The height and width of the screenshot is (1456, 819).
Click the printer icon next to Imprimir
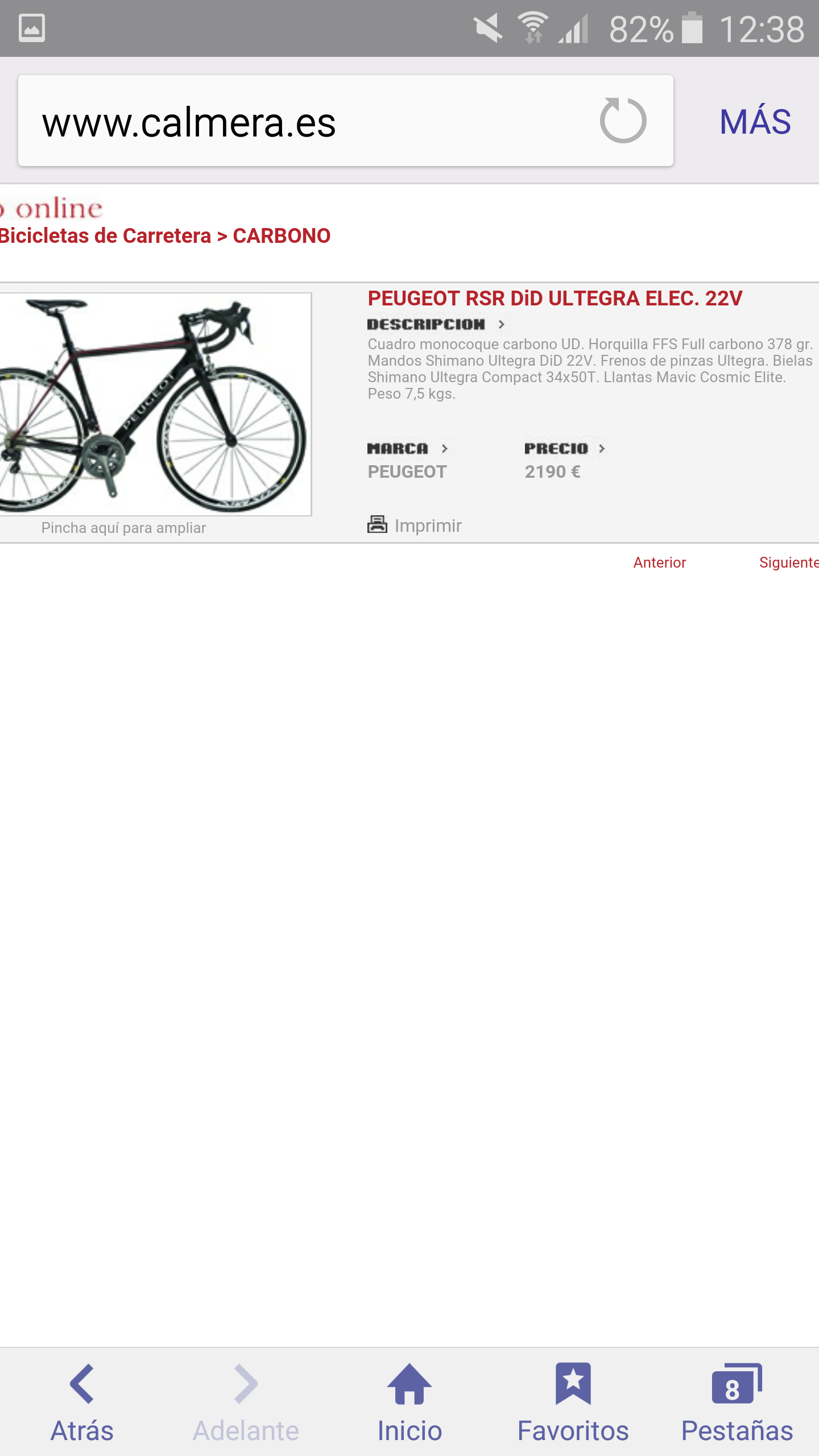click(377, 524)
